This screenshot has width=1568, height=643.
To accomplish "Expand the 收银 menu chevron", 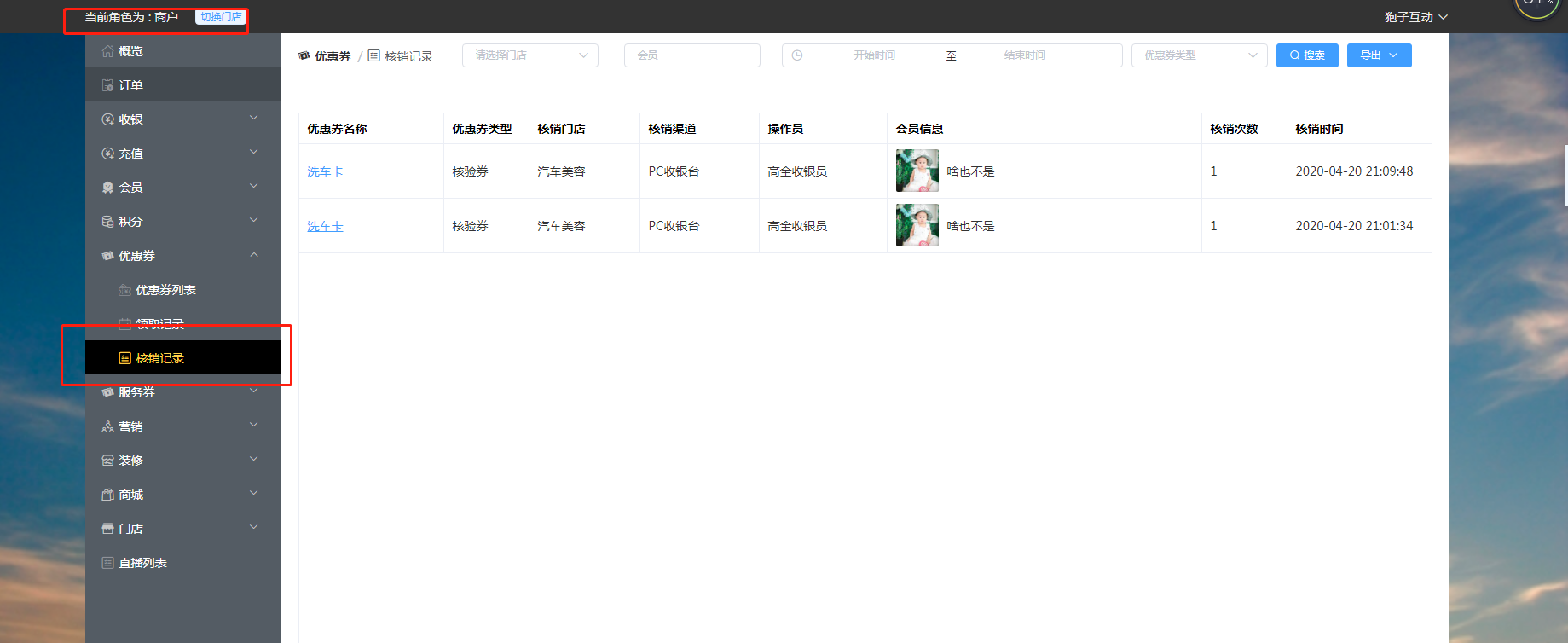I will [x=253, y=118].
